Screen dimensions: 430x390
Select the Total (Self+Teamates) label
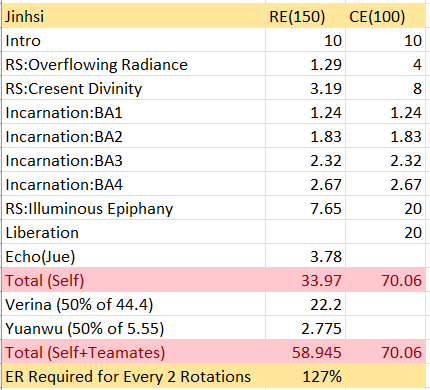134,352
